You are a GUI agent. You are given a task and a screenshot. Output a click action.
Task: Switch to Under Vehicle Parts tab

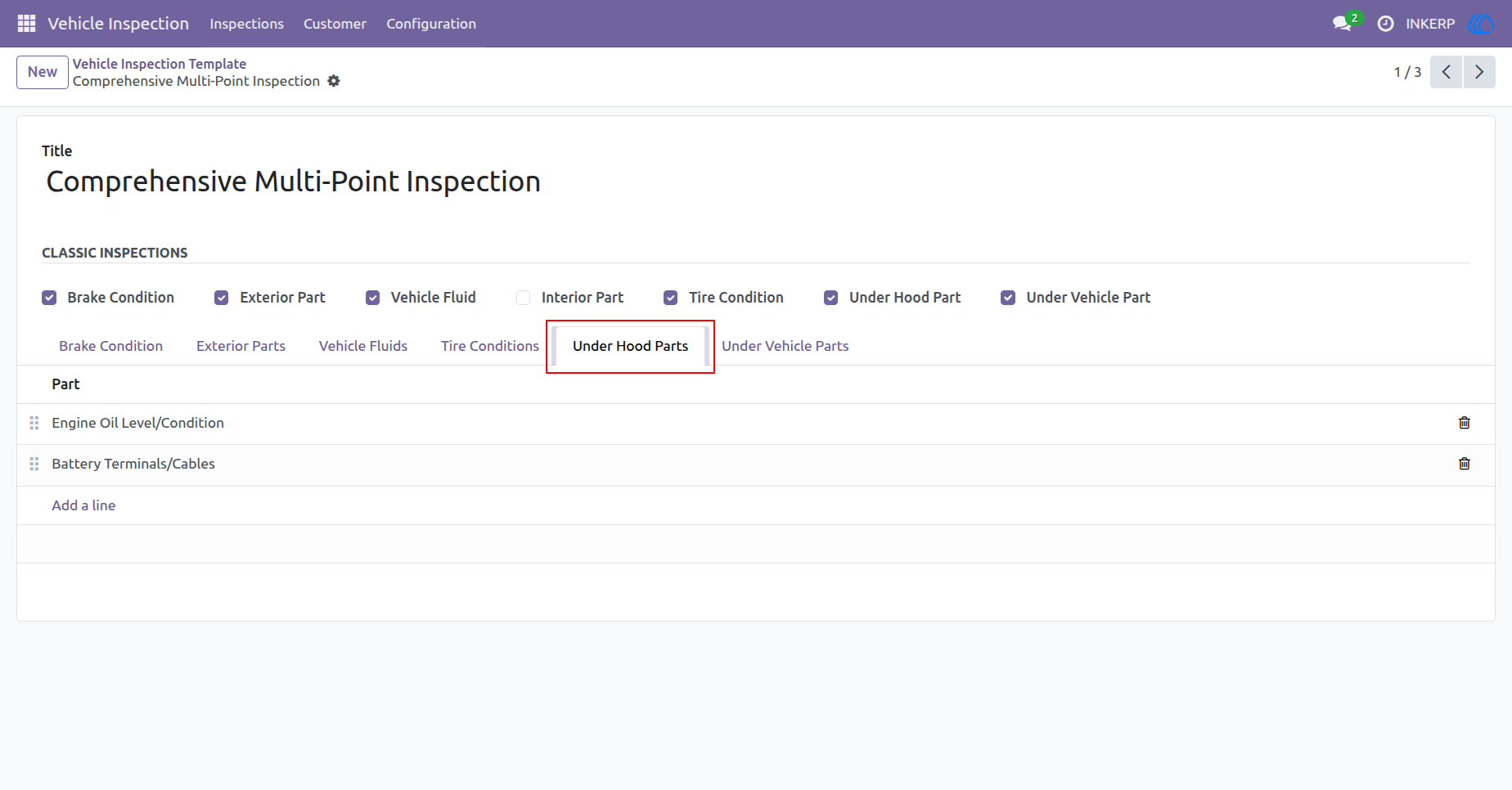pyautogui.click(x=785, y=346)
